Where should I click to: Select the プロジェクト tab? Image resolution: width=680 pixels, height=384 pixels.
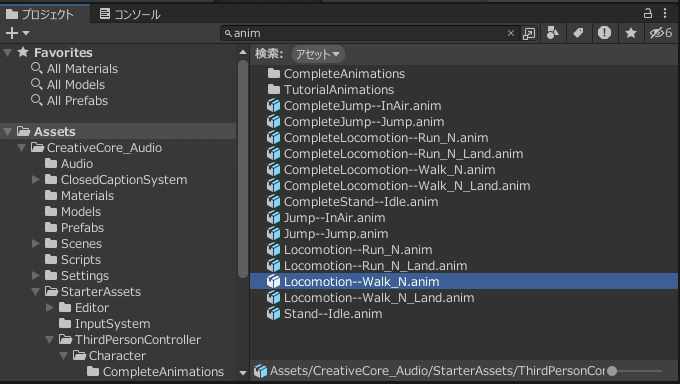[x=40, y=14]
